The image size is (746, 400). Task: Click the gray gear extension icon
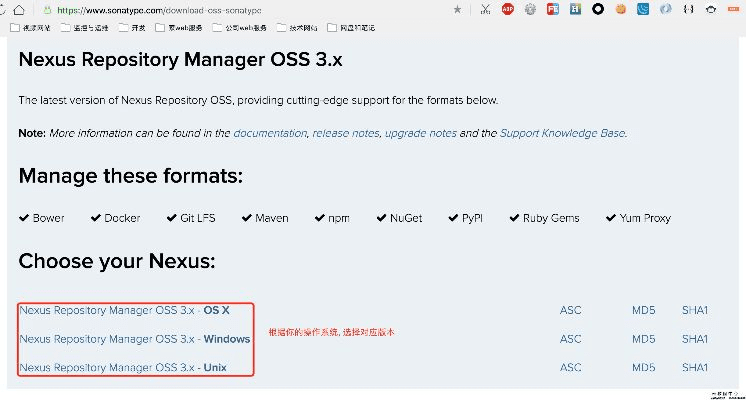click(530, 9)
